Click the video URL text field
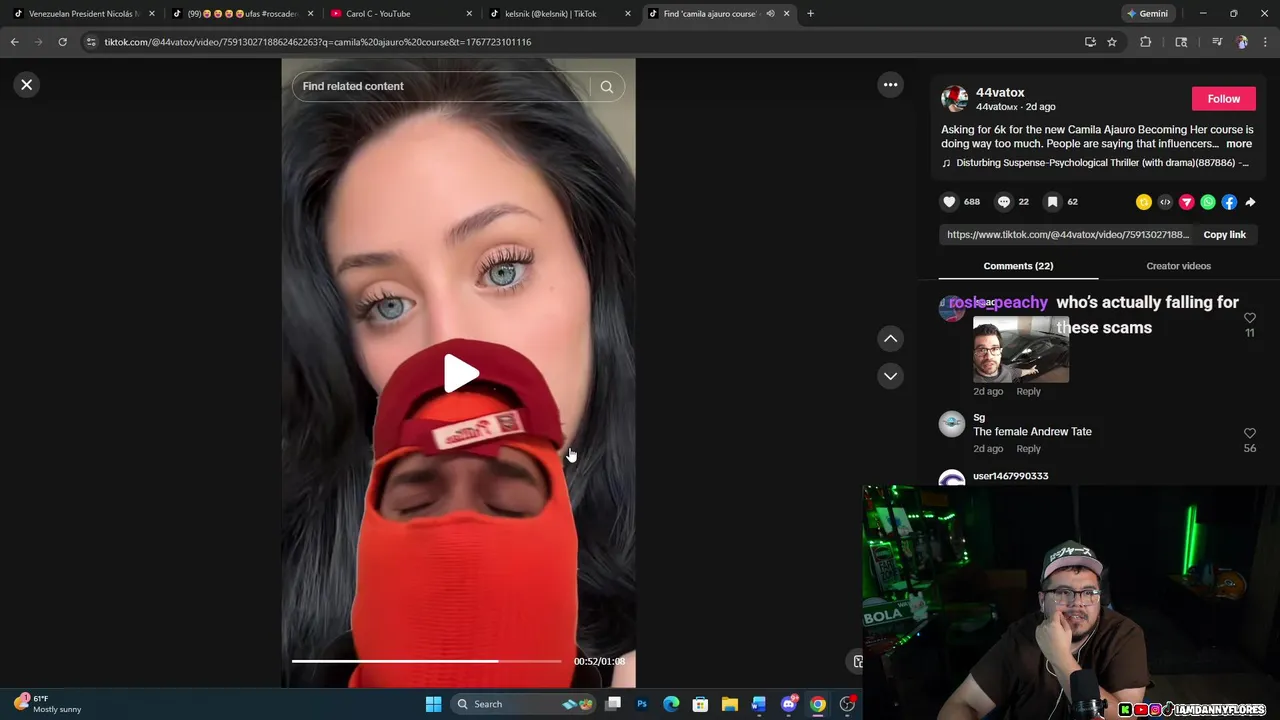The height and width of the screenshot is (720, 1280). (x=1068, y=235)
